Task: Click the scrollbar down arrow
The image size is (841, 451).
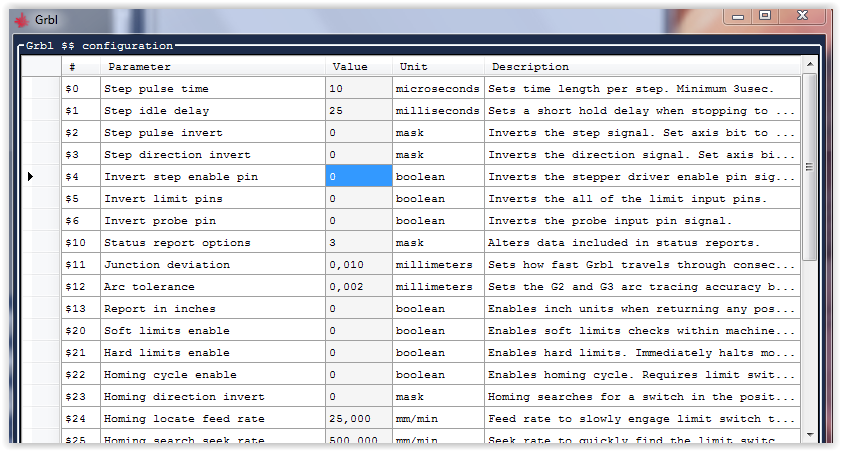Action: (x=810, y=435)
